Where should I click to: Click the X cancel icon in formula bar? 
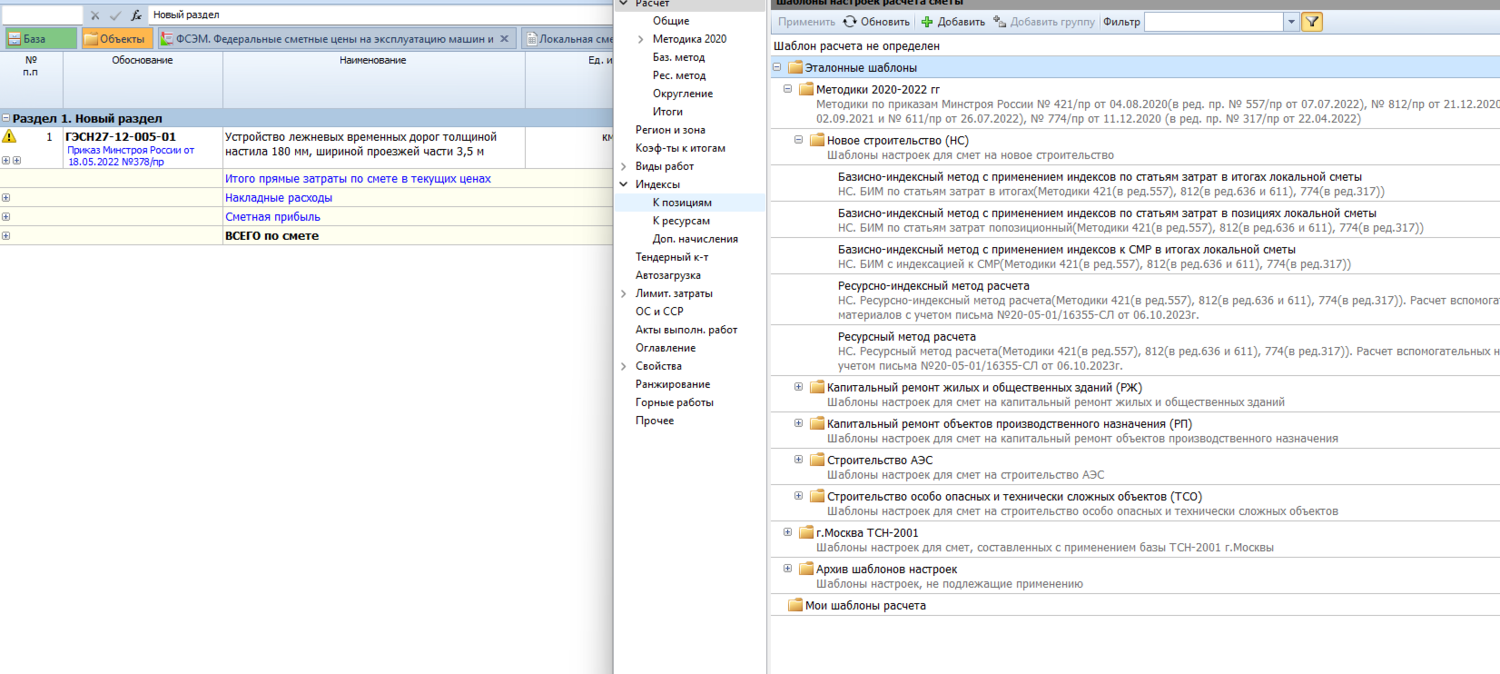95,16
